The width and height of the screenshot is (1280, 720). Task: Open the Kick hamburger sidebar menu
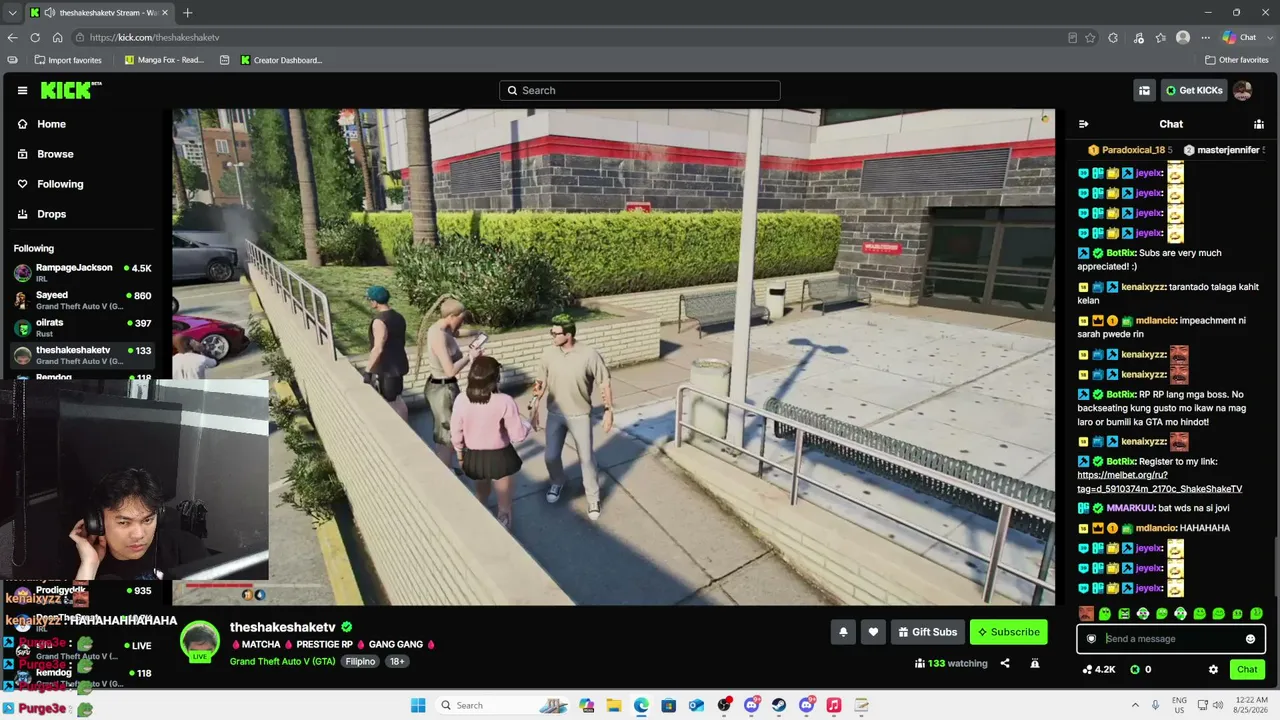coord(22,90)
